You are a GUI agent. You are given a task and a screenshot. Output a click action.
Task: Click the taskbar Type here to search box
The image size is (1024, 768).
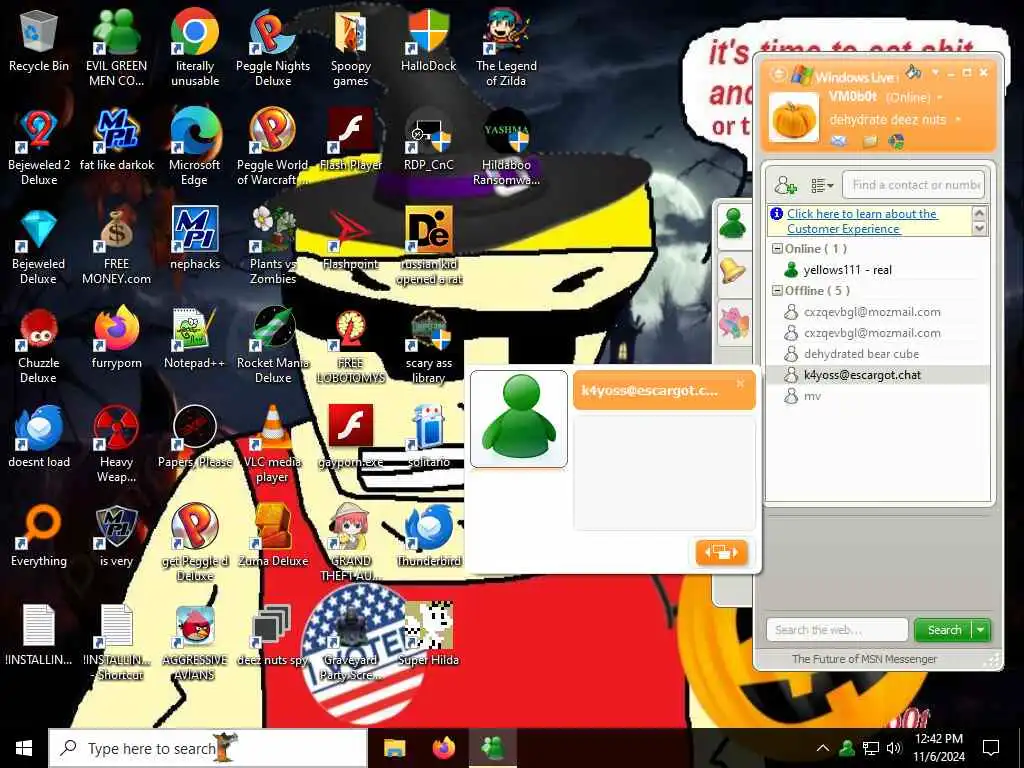point(208,748)
